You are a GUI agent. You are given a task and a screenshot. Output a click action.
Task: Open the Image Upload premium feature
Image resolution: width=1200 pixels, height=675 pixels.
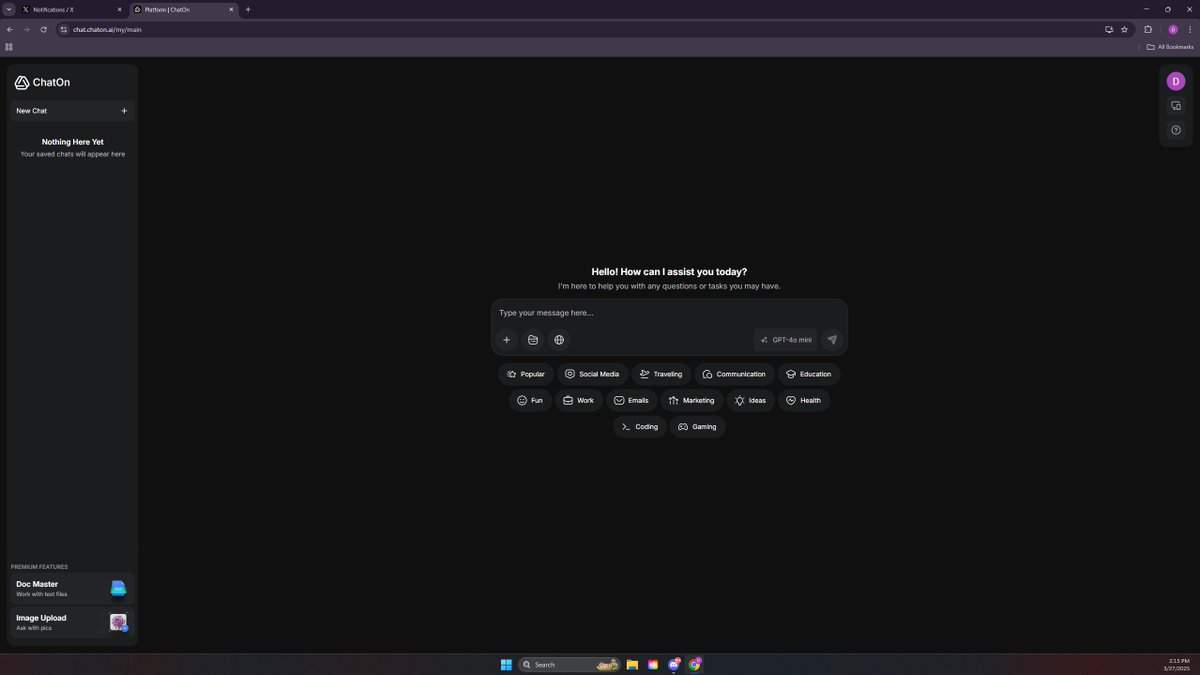tap(71, 622)
